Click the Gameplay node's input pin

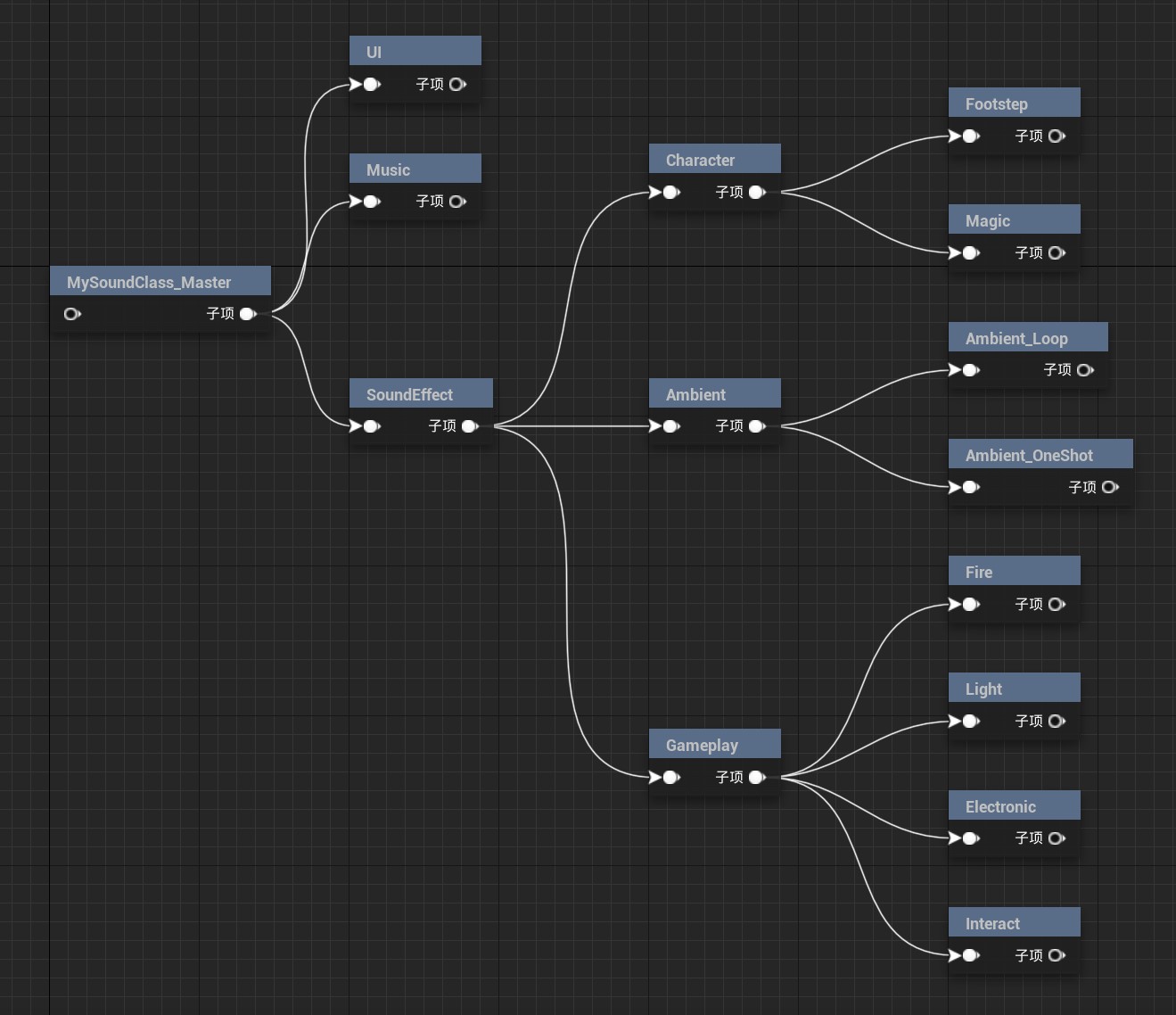tap(670, 778)
